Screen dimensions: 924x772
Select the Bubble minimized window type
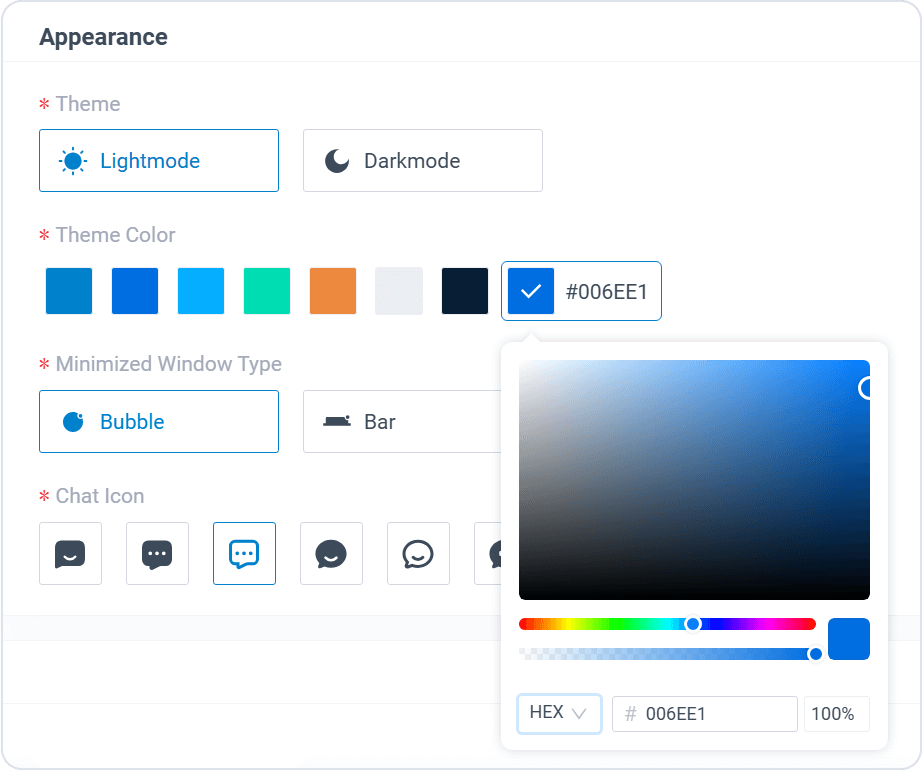point(159,421)
